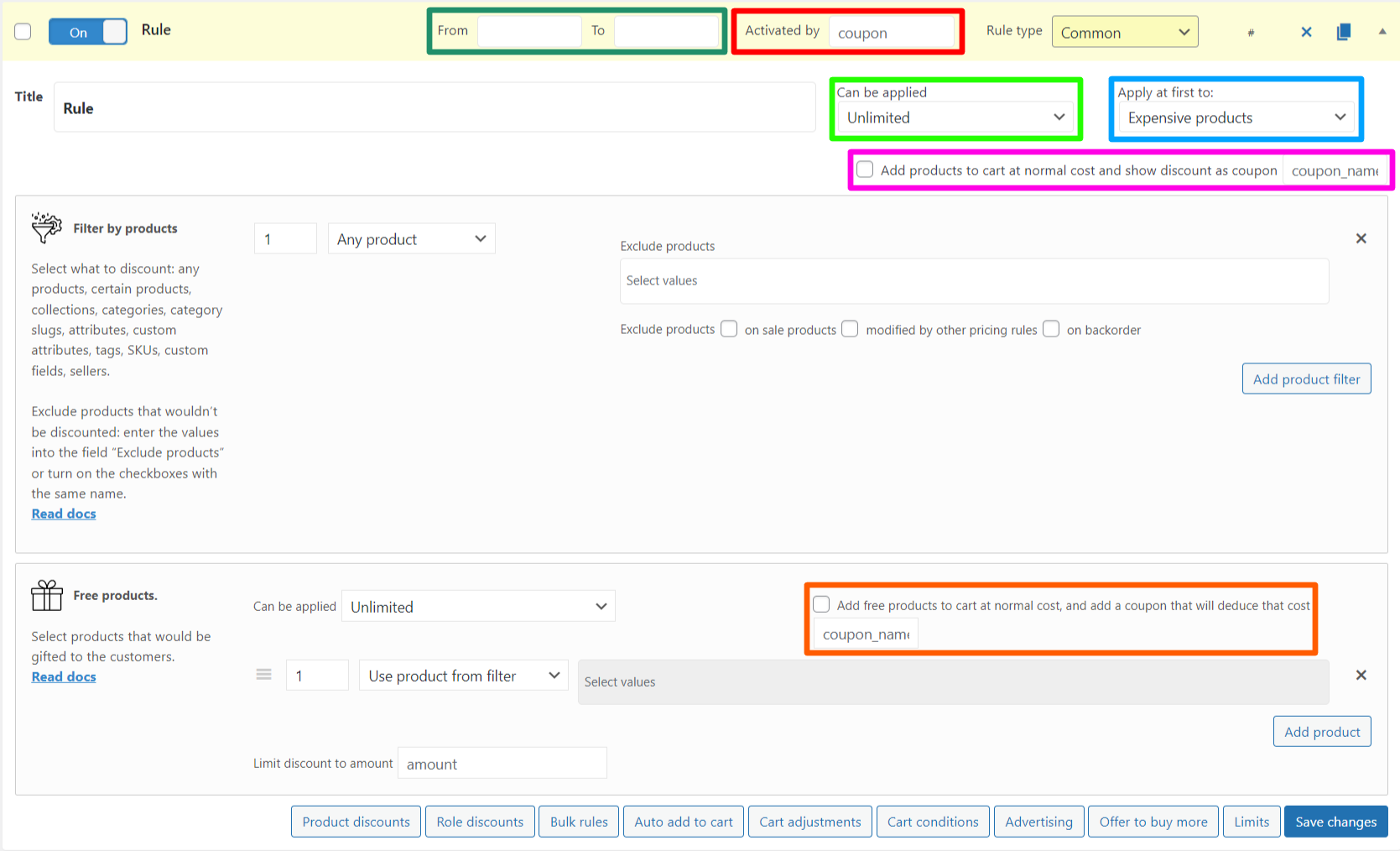This screenshot has width=1400, height=851.
Task: Open Use product from filter dropdown
Action: point(464,676)
